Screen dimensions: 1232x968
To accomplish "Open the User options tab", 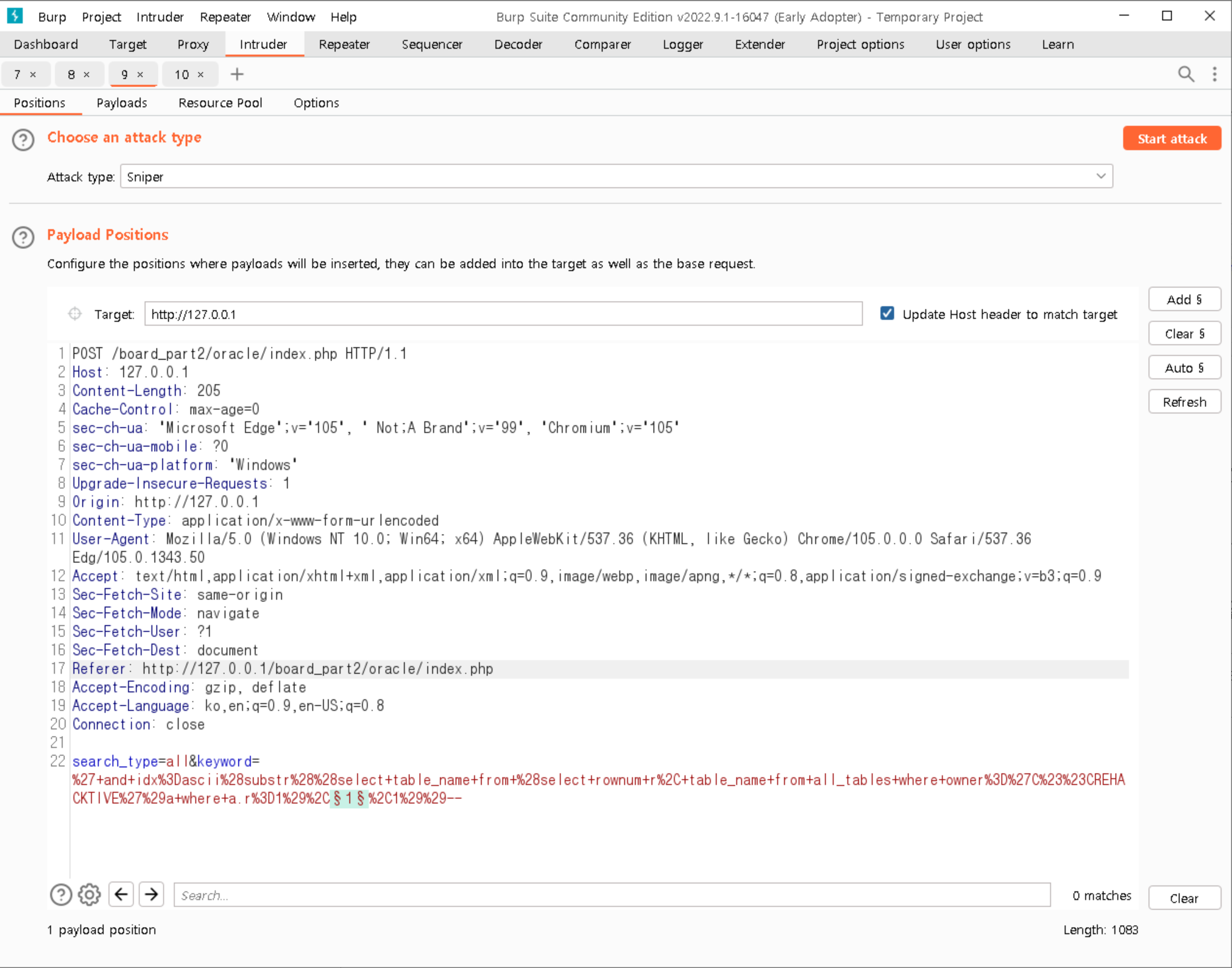I will [973, 44].
